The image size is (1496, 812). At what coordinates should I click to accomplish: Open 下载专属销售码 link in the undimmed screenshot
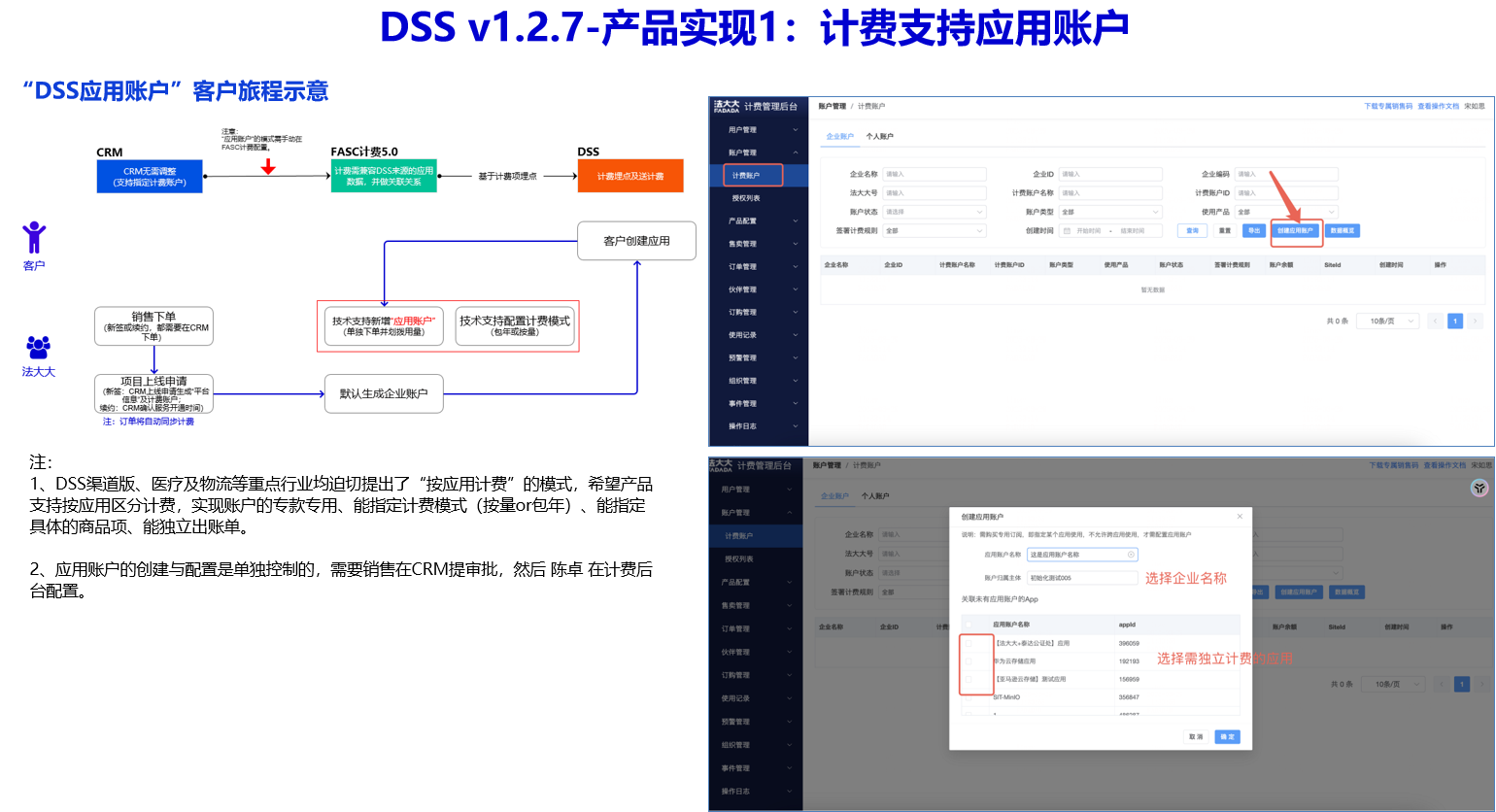pyautogui.click(x=1388, y=107)
